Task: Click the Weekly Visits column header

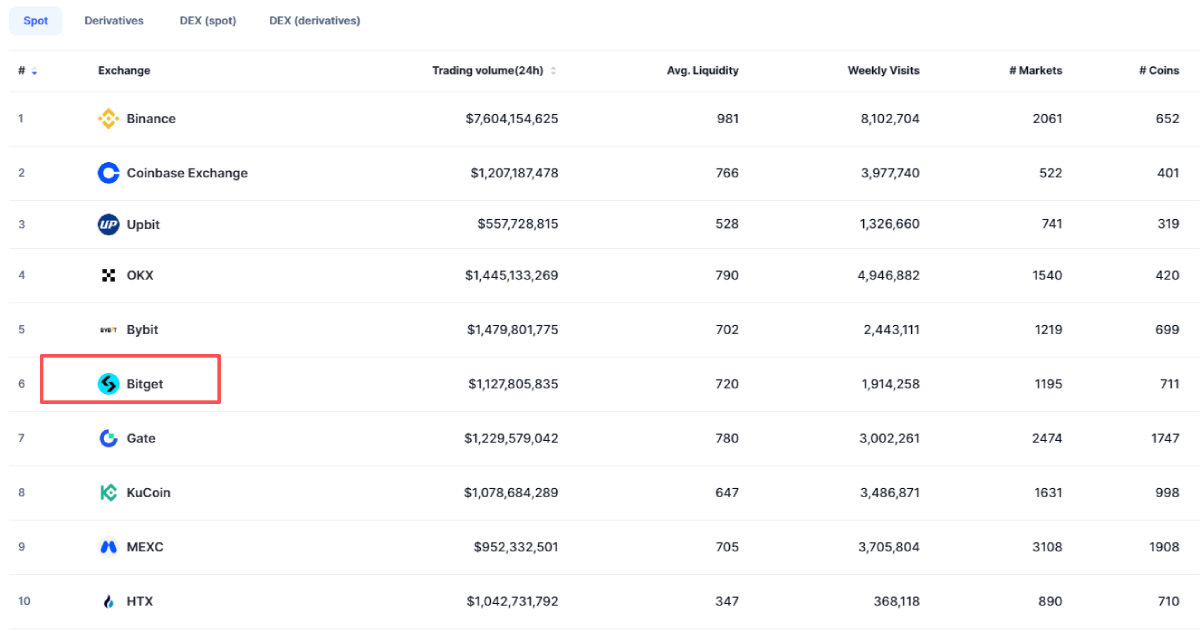Action: [x=884, y=71]
